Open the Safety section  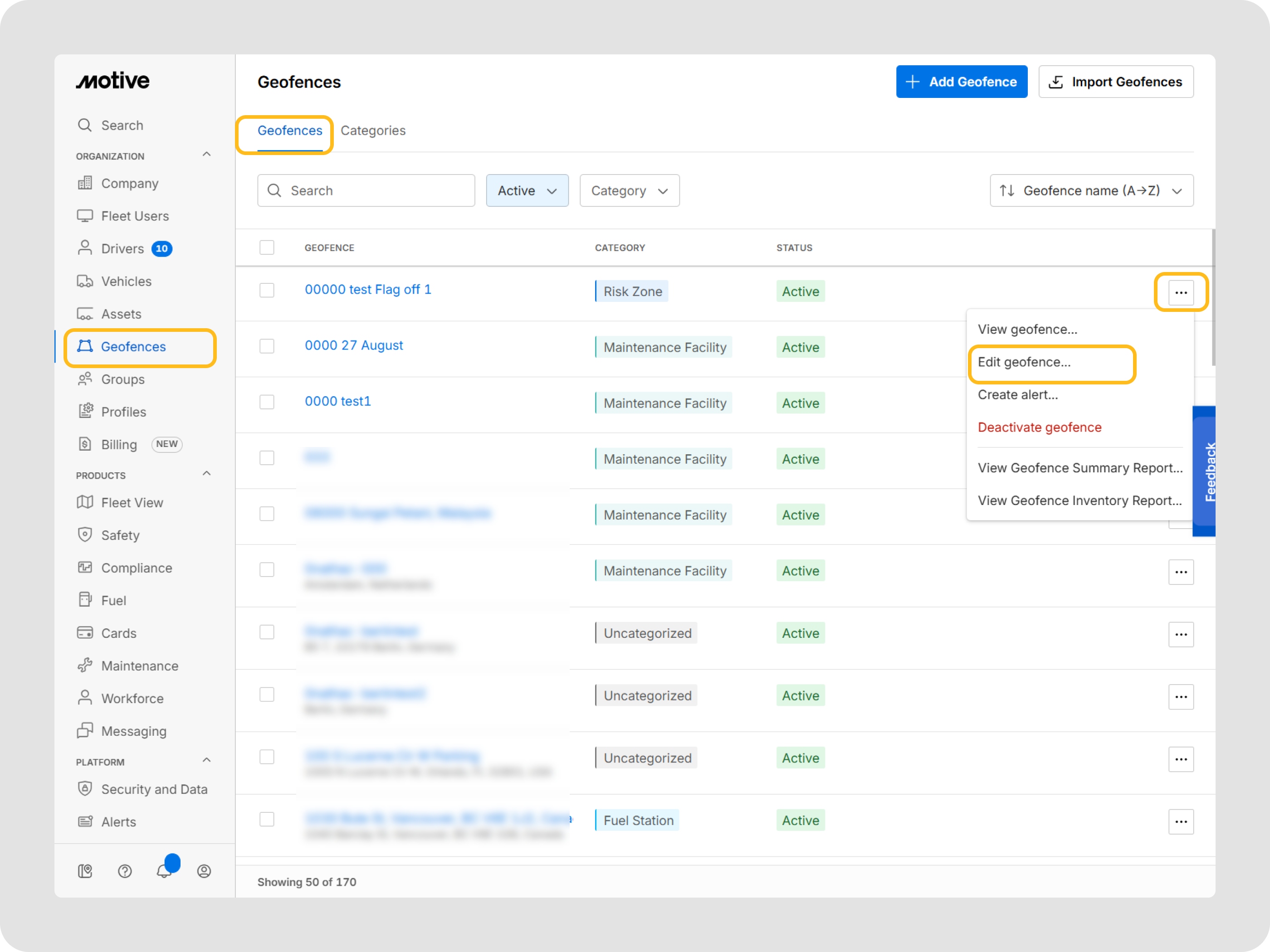pyautogui.click(x=122, y=535)
